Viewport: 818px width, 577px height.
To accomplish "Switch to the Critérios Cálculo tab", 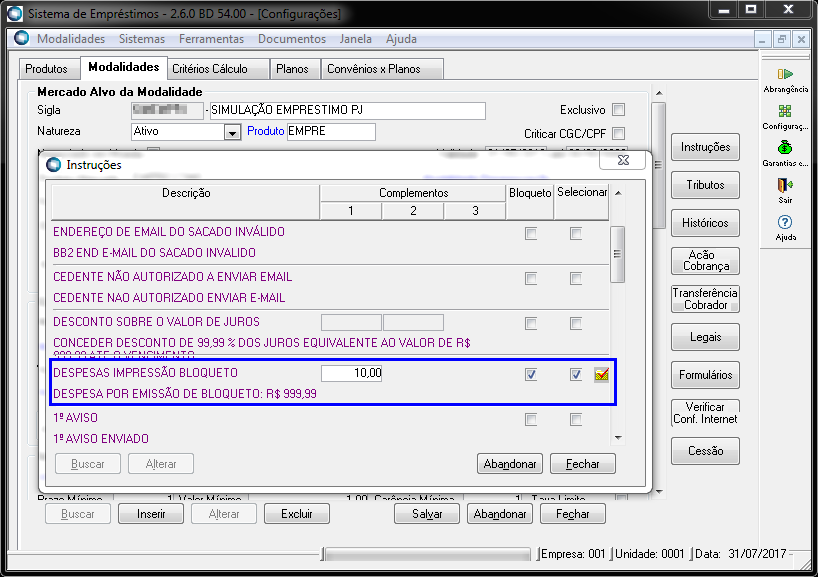I will [x=218, y=69].
